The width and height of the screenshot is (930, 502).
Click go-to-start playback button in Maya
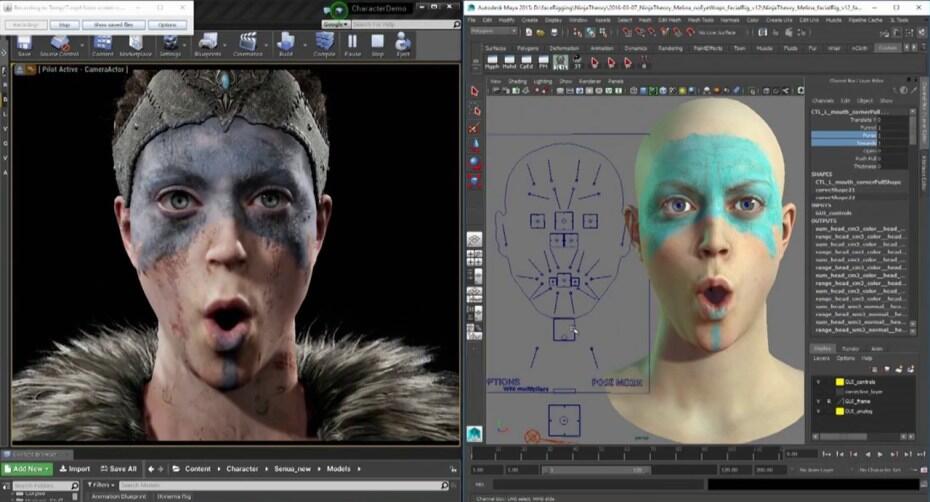827,454
